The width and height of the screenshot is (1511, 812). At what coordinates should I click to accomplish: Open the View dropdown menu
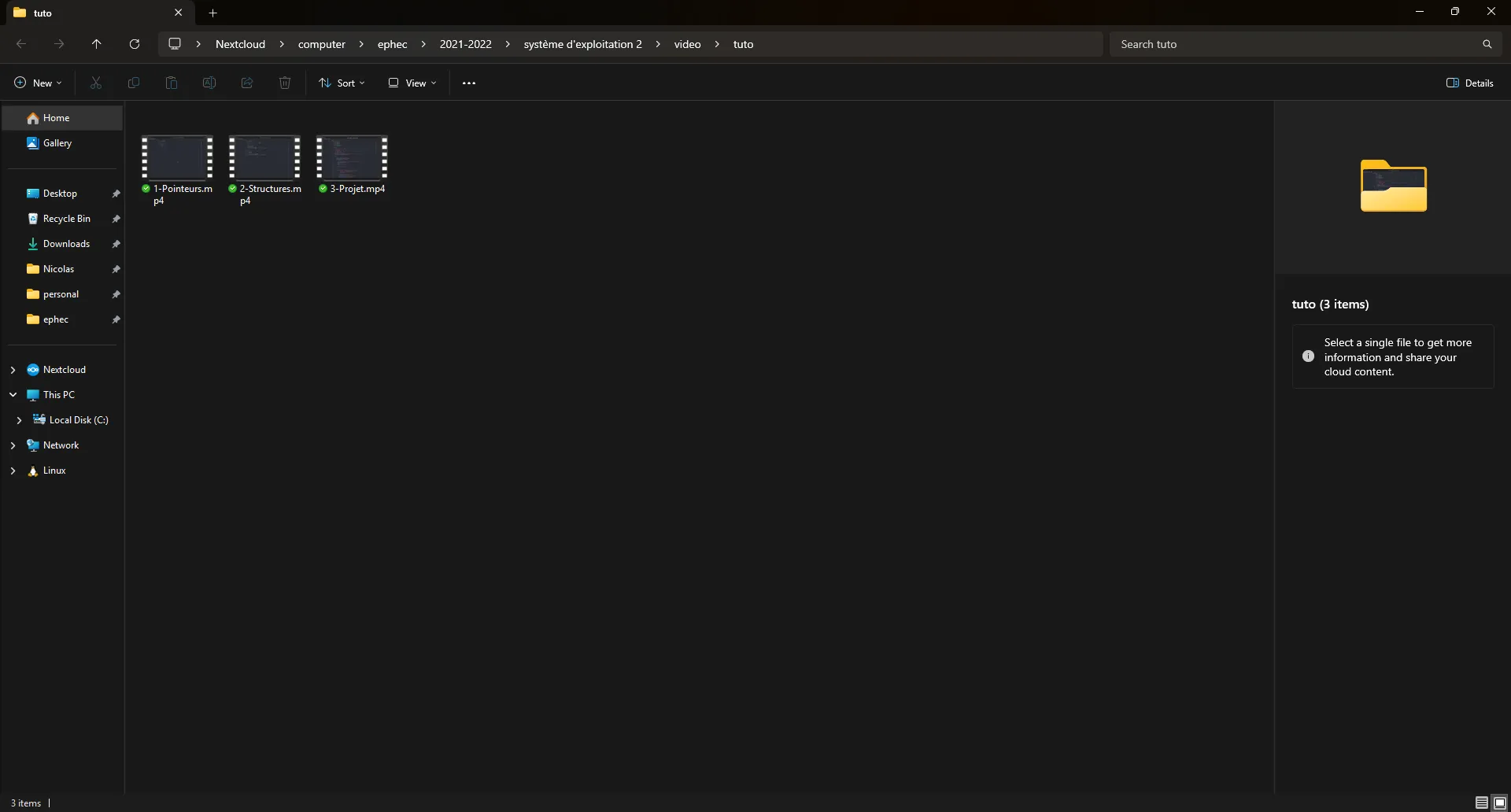[412, 83]
